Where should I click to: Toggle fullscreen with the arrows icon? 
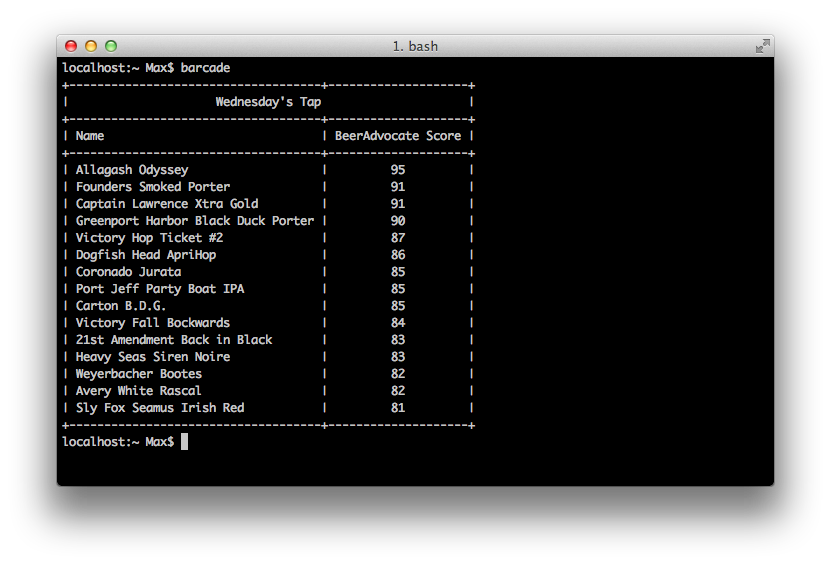[x=763, y=46]
